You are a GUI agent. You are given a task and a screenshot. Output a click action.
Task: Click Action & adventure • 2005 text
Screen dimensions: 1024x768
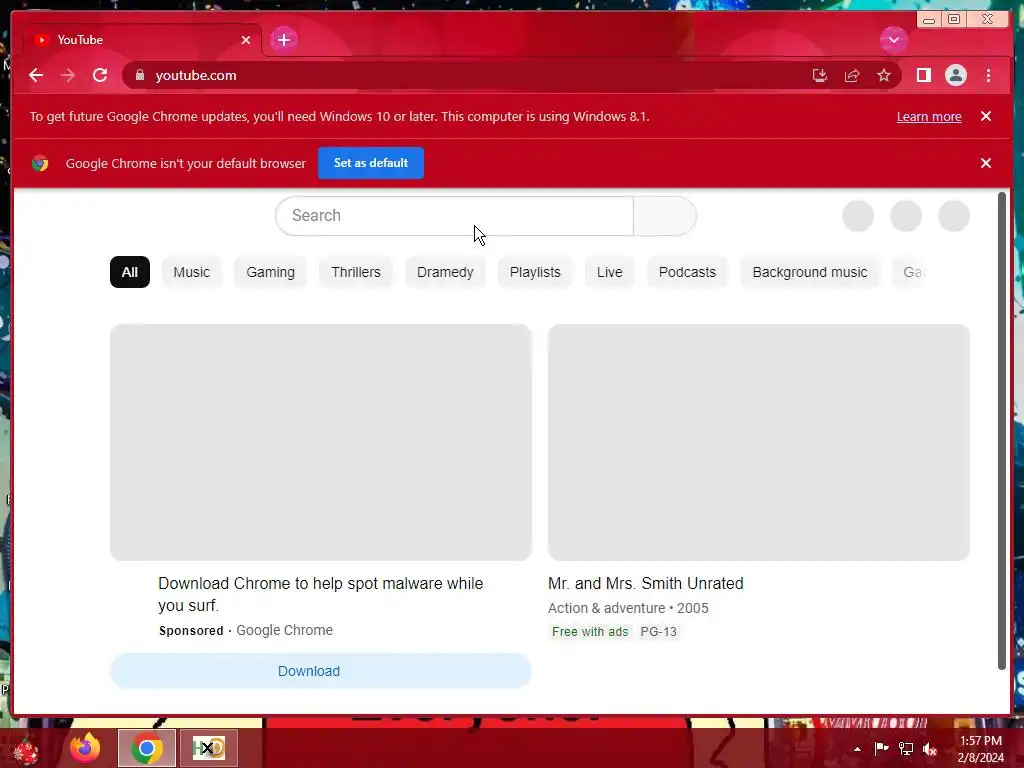(628, 608)
